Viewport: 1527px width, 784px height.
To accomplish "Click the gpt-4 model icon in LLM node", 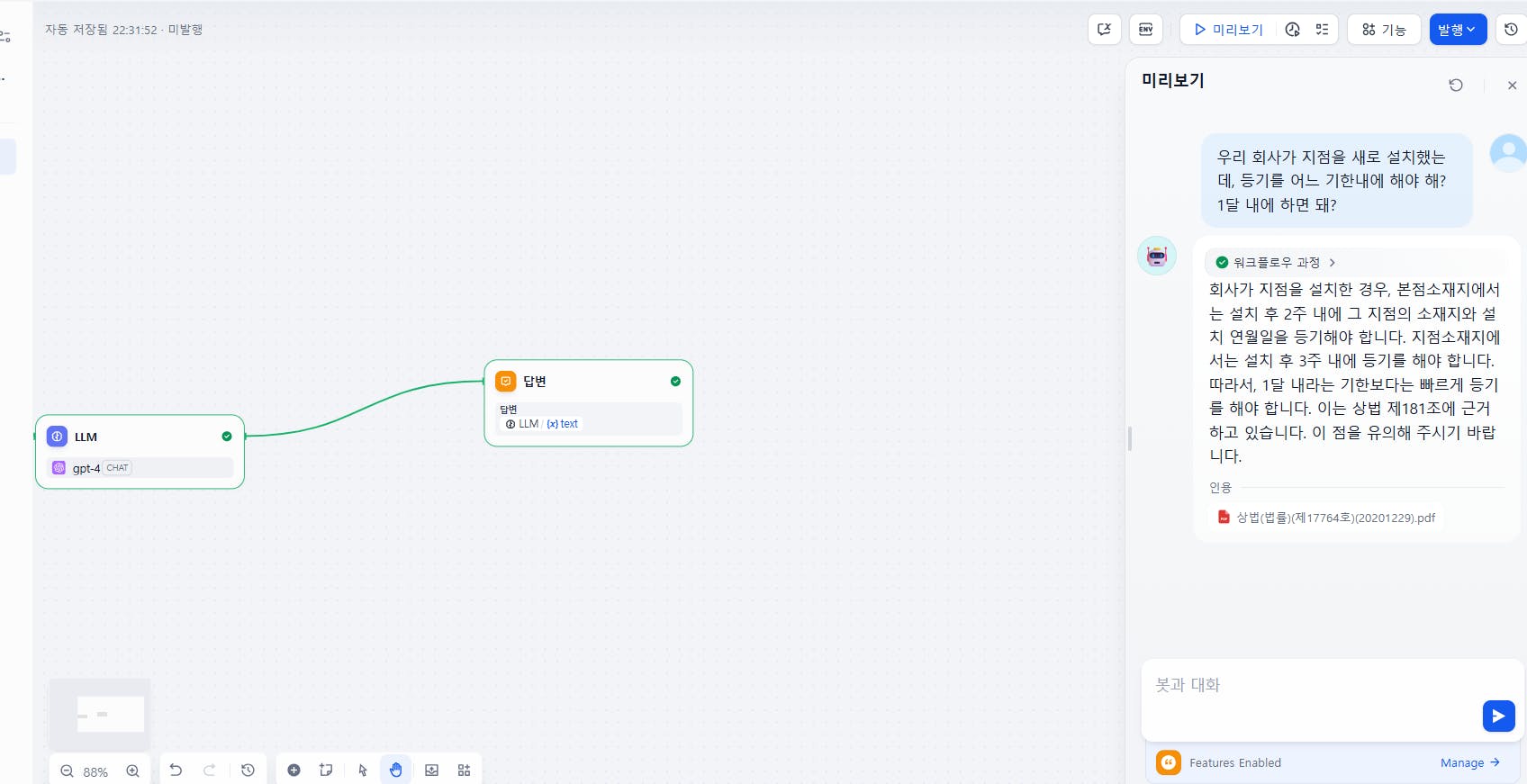I will pos(59,468).
